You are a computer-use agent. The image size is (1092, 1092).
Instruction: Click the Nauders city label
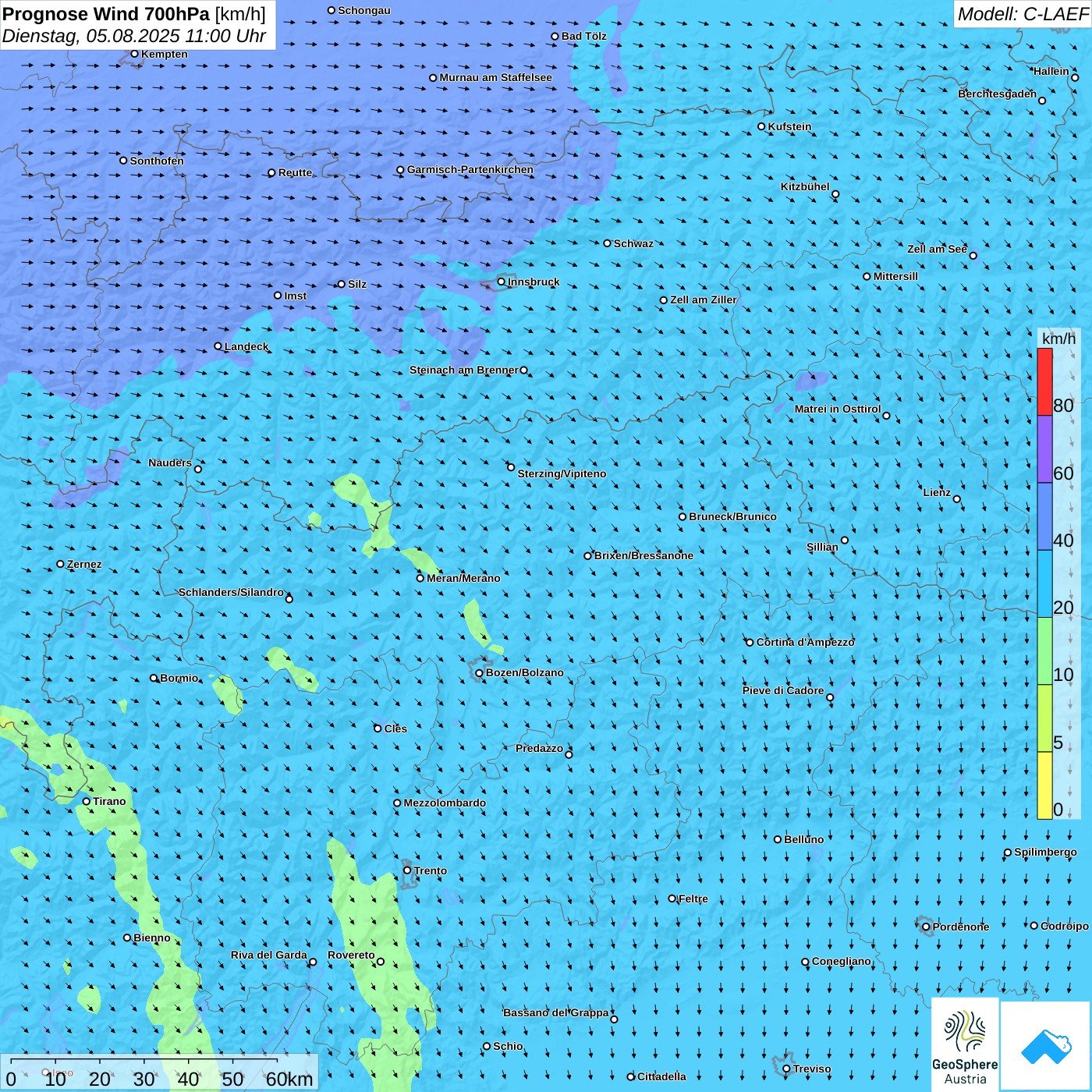click(x=170, y=463)
